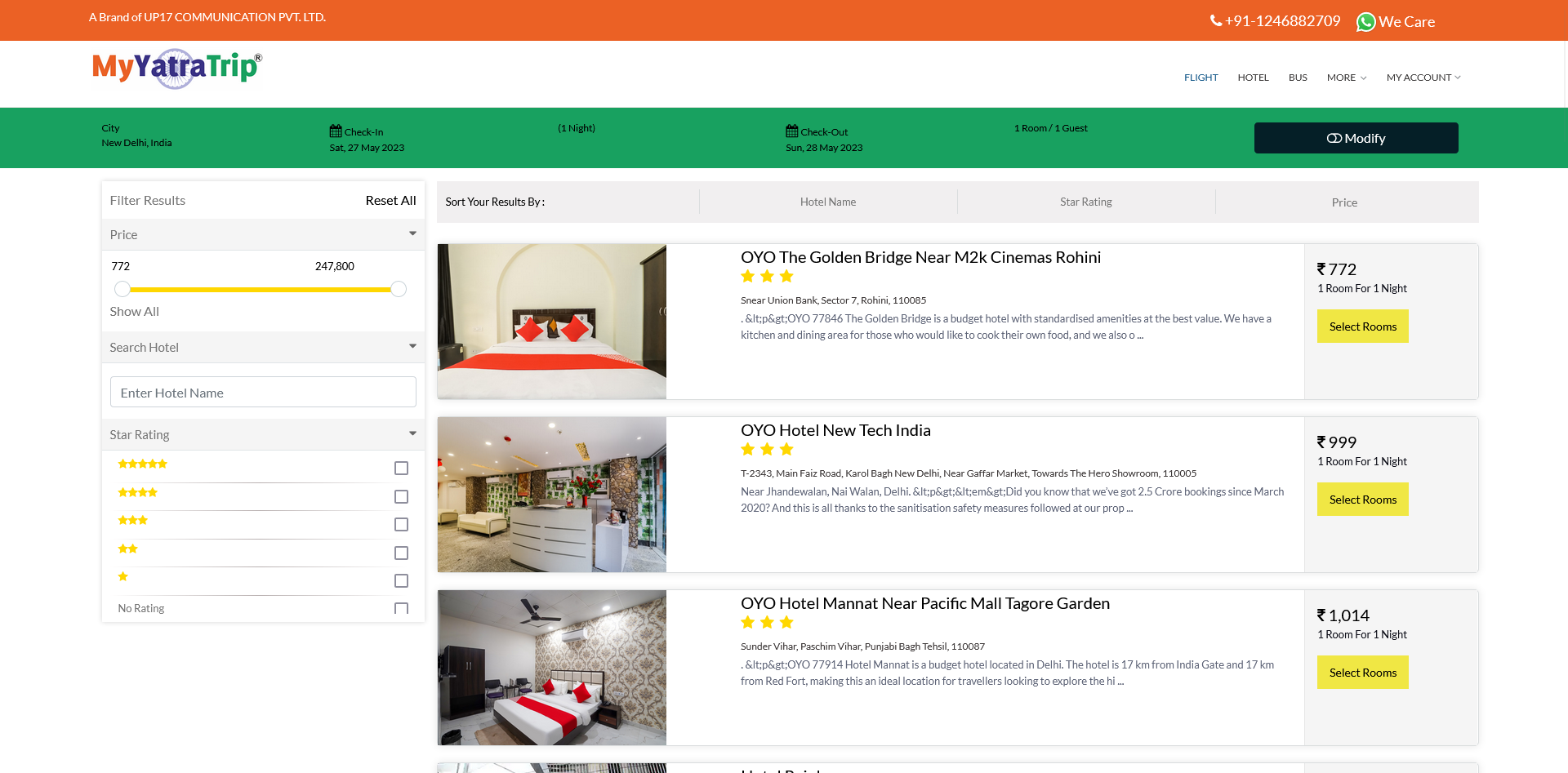
Task: Click the phone icon beside +91-1246882709
Action: click(x=1216, y=20)
